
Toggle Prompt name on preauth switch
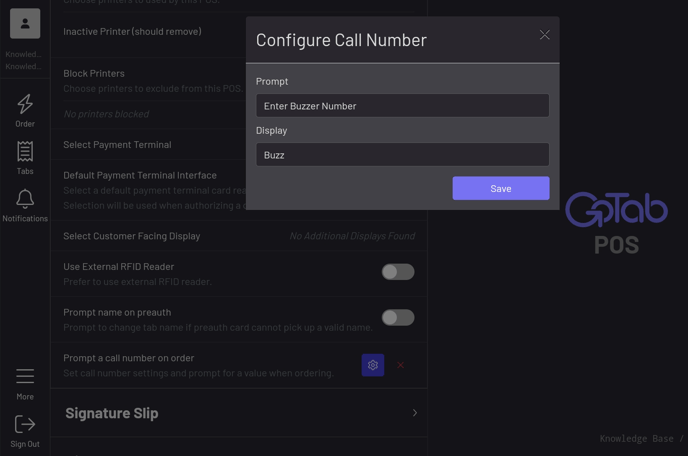coord(397,318)
